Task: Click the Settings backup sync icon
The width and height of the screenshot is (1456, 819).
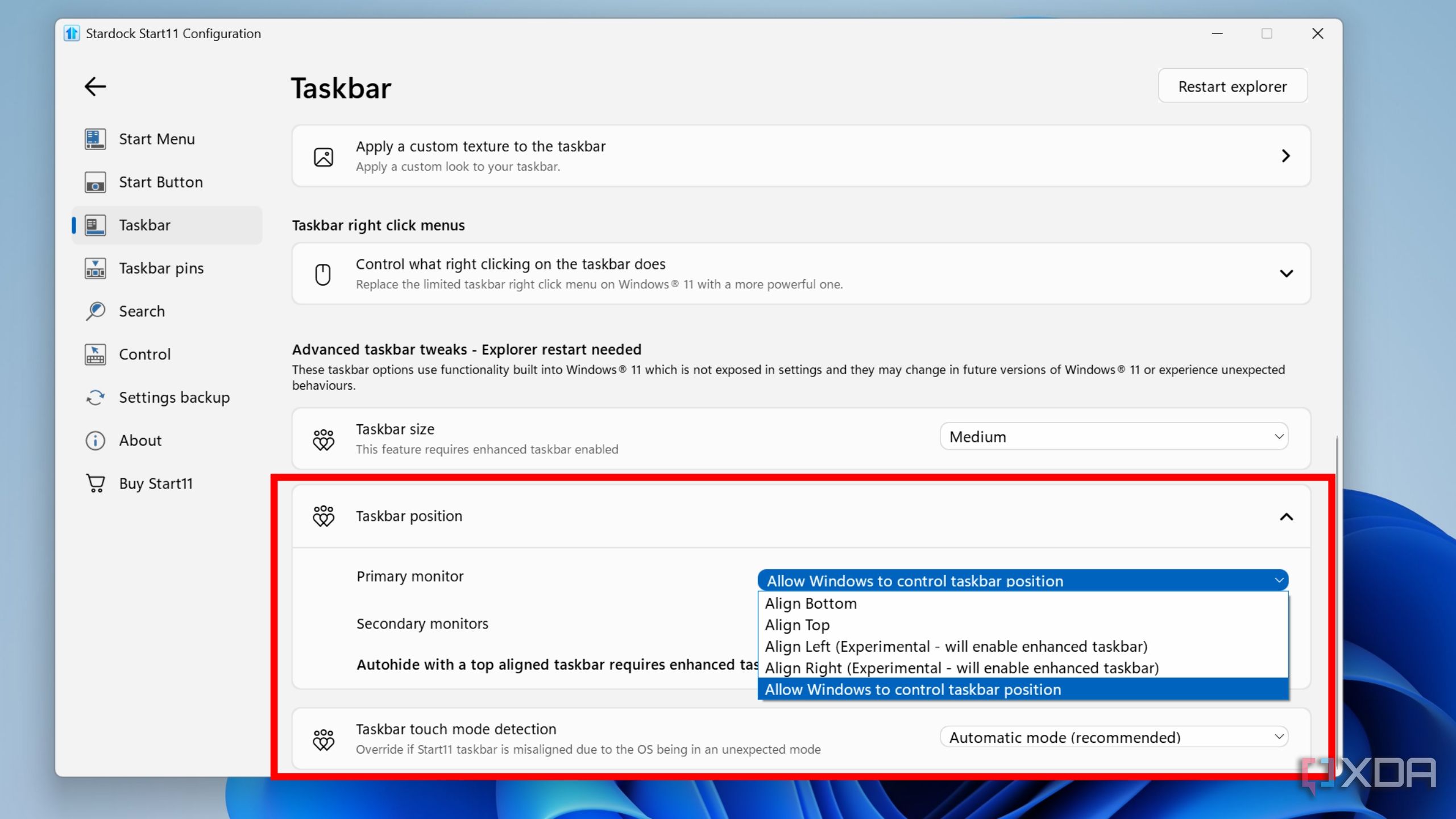Action: [x=95, y=398]
